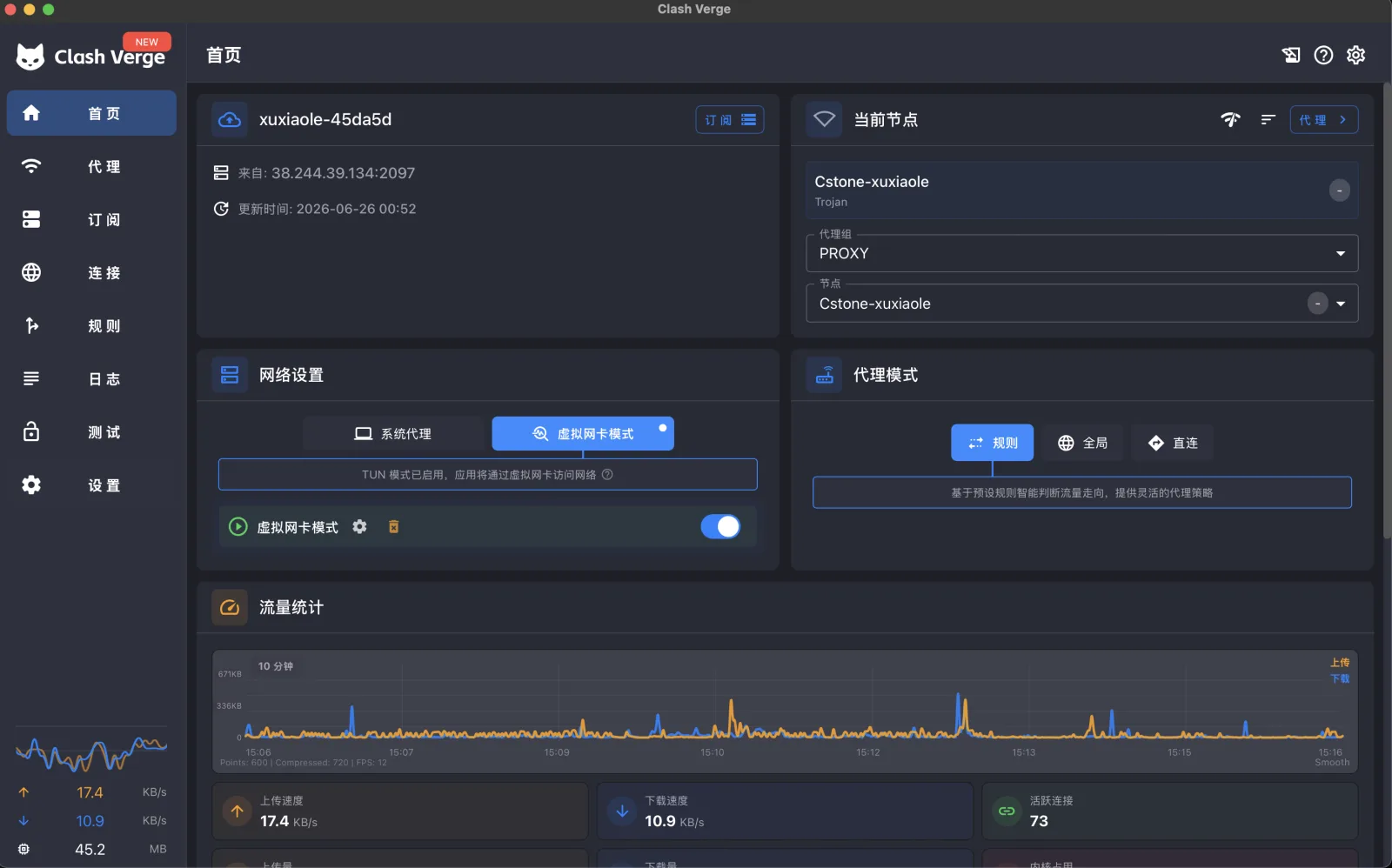Click the orange uninstall trash icon
Image resolution: width=1392 pixels, height=868 pixels.
(x=393, y=527)
